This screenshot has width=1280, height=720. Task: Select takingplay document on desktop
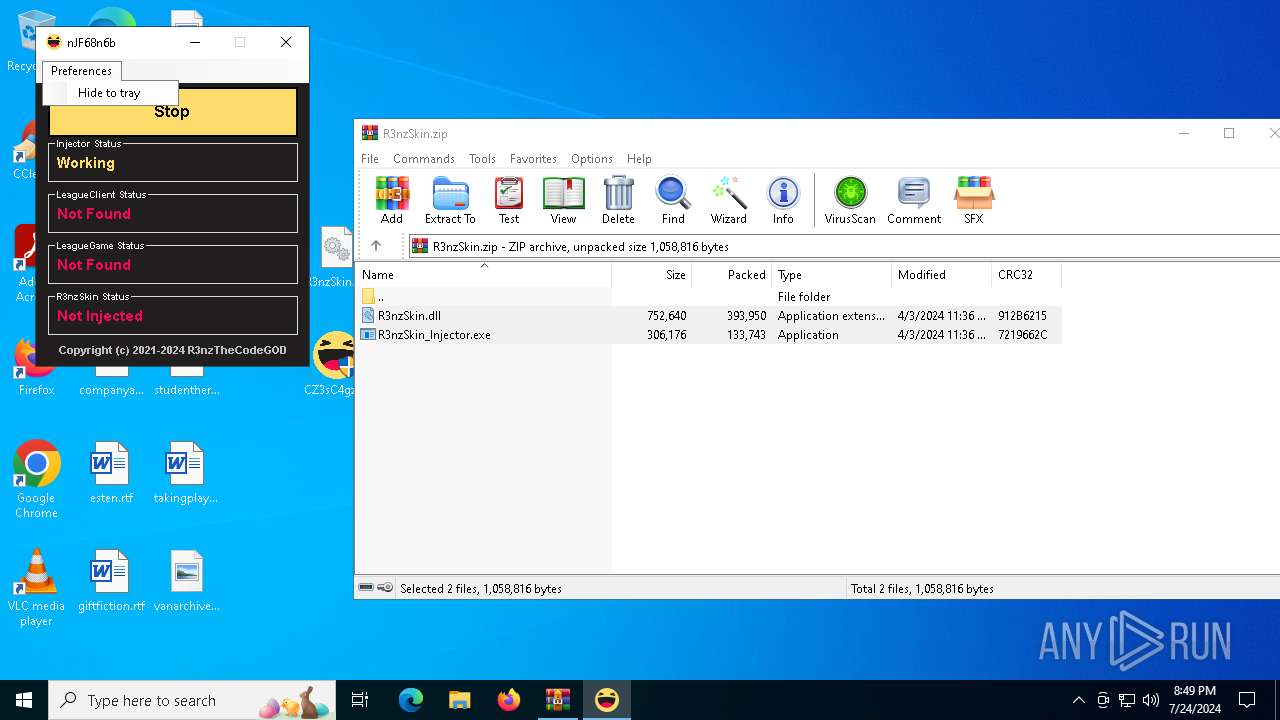tap(186, 473)
